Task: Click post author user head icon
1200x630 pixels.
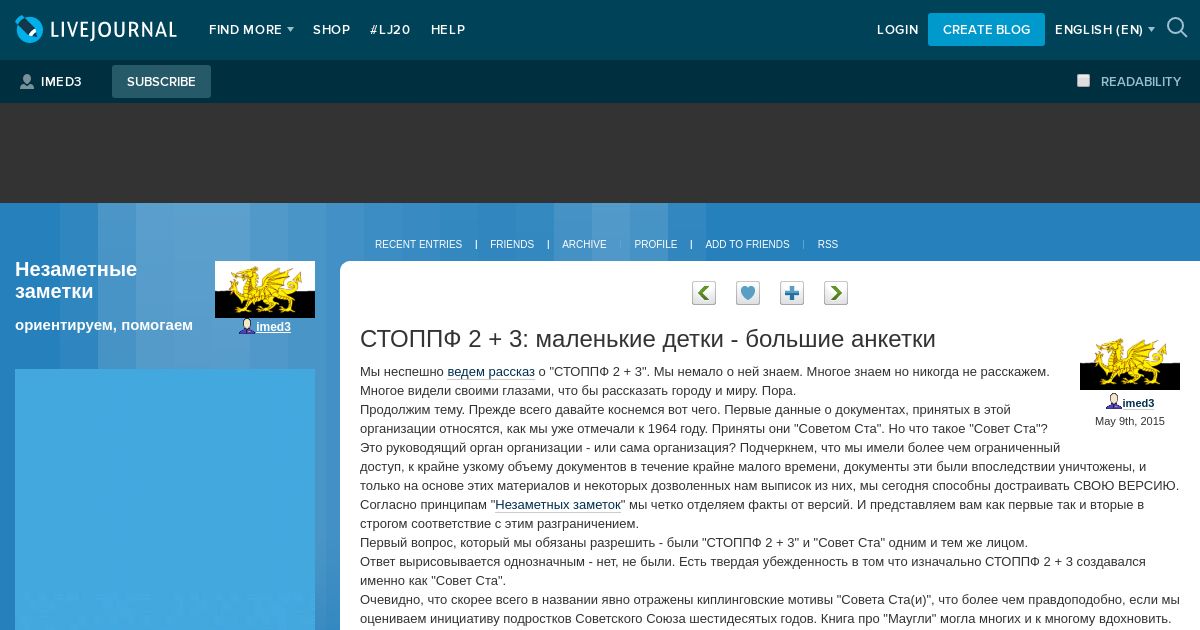Action: tap(1113, 402)
